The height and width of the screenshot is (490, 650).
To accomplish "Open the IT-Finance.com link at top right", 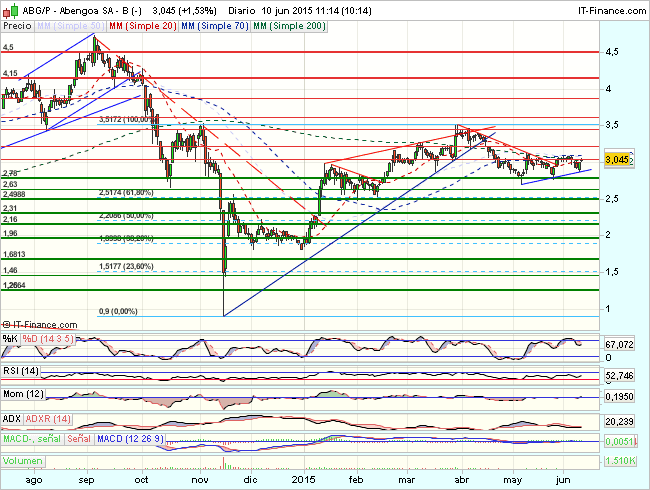I will click(x=612, y=11).
